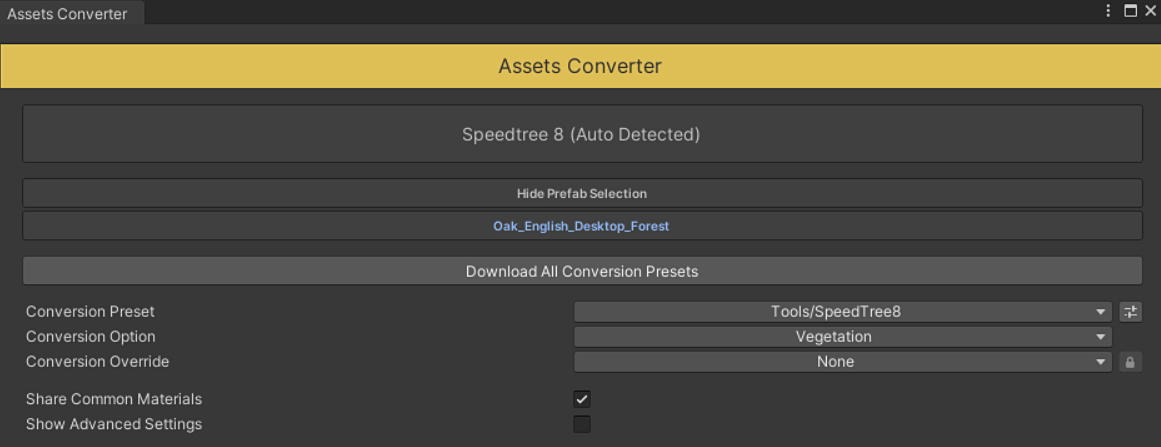The width and height of the screenshot is (1161, 447).
Task: Click the lock icon beside Conversion Override
Action: (x=1130, y=362)
